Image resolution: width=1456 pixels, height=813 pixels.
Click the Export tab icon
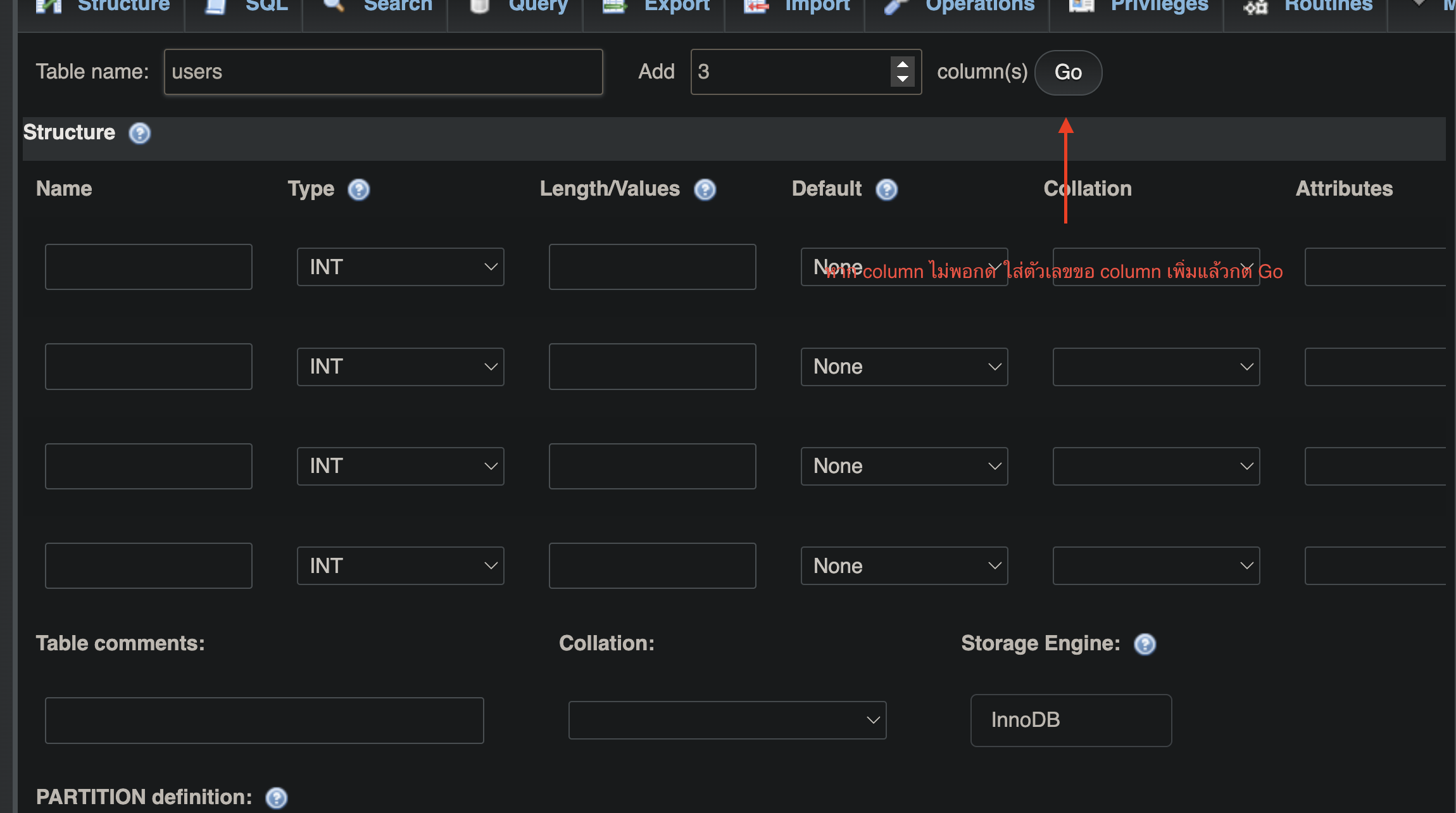tap(613, 6)
